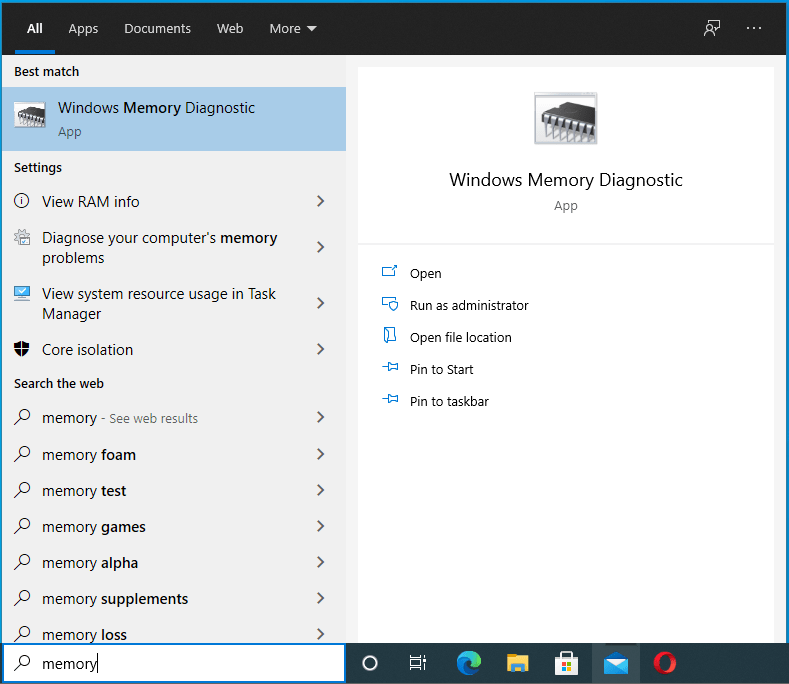Click the Run as administrator shield icon
Image resolution: width=789 pixels, height=684 pixels.
point(389,304)
